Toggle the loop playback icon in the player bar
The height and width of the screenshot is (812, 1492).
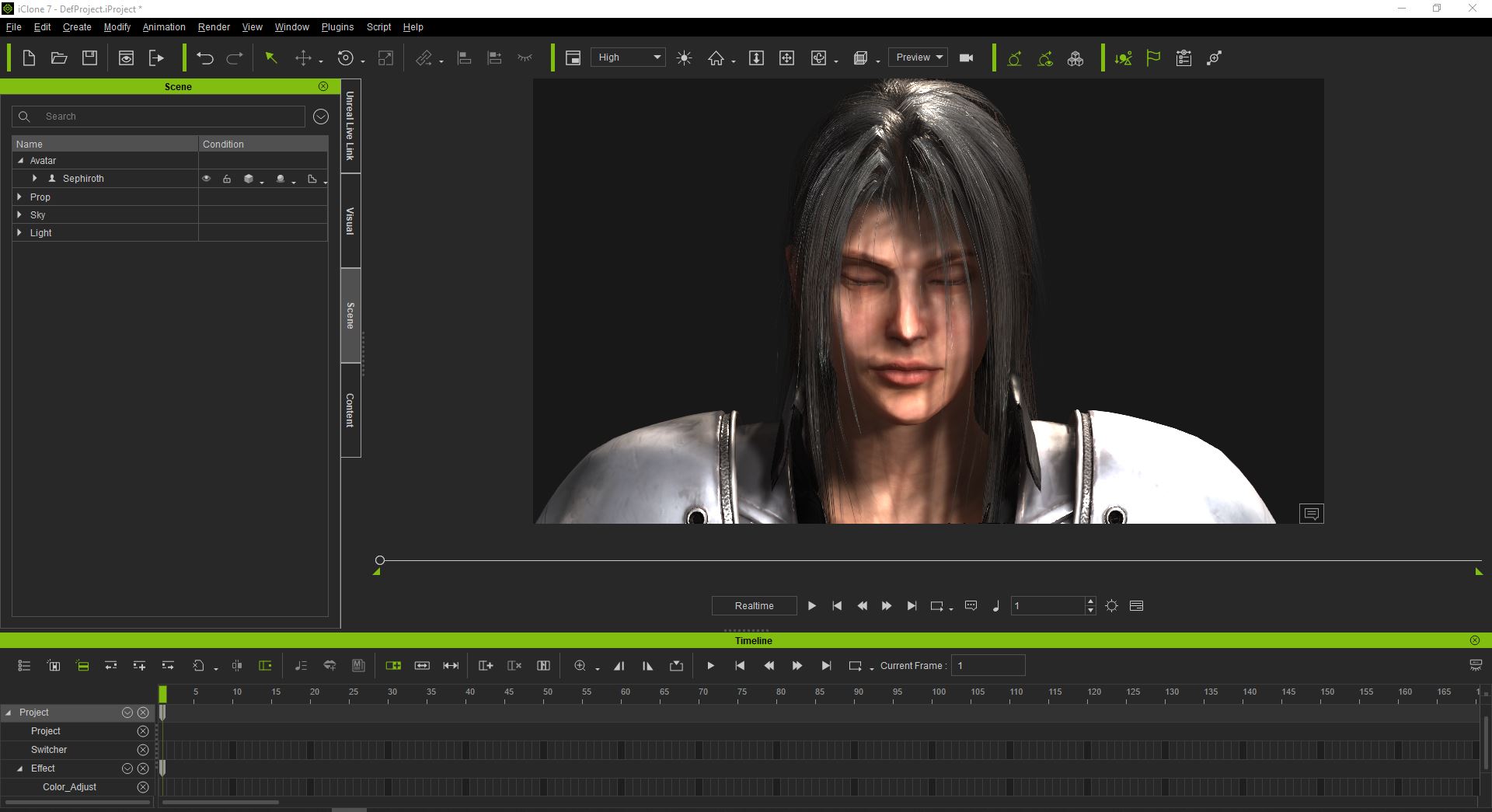[937, 606]
